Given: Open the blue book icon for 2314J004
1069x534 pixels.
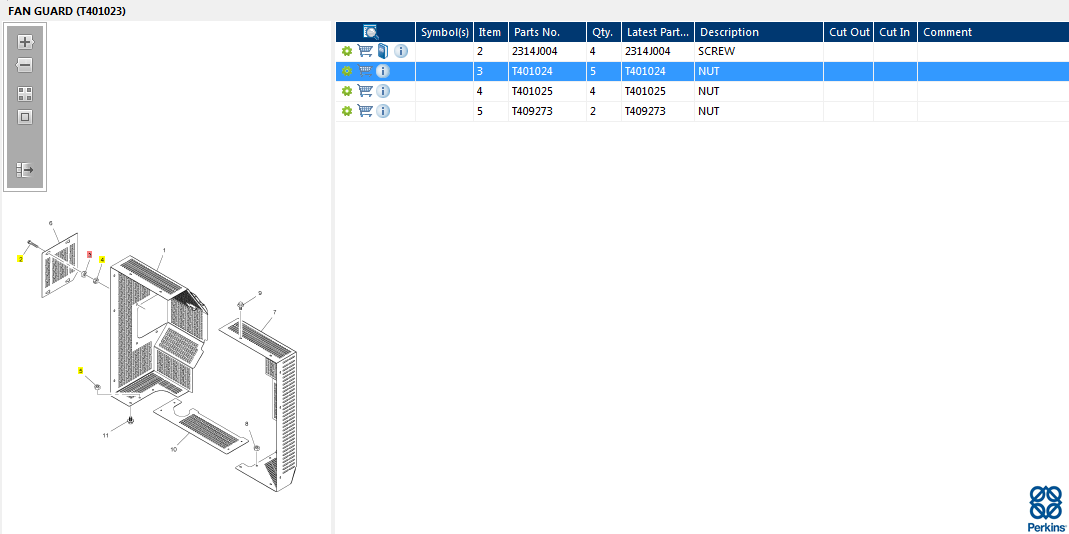Looking at the screenshot, I should point(382,51).
